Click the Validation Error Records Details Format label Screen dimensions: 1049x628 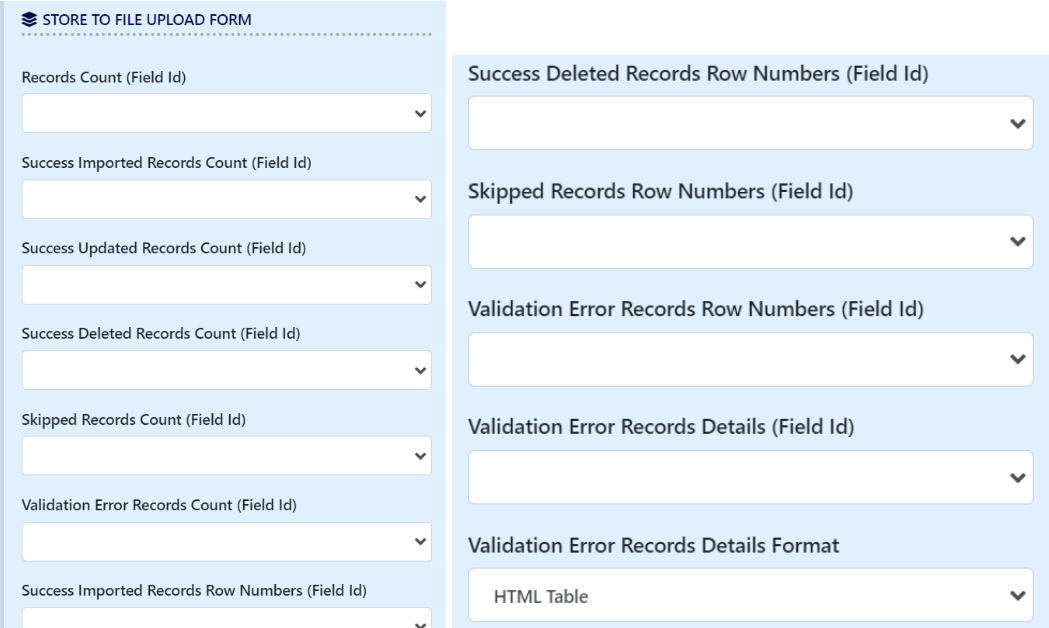653,546
